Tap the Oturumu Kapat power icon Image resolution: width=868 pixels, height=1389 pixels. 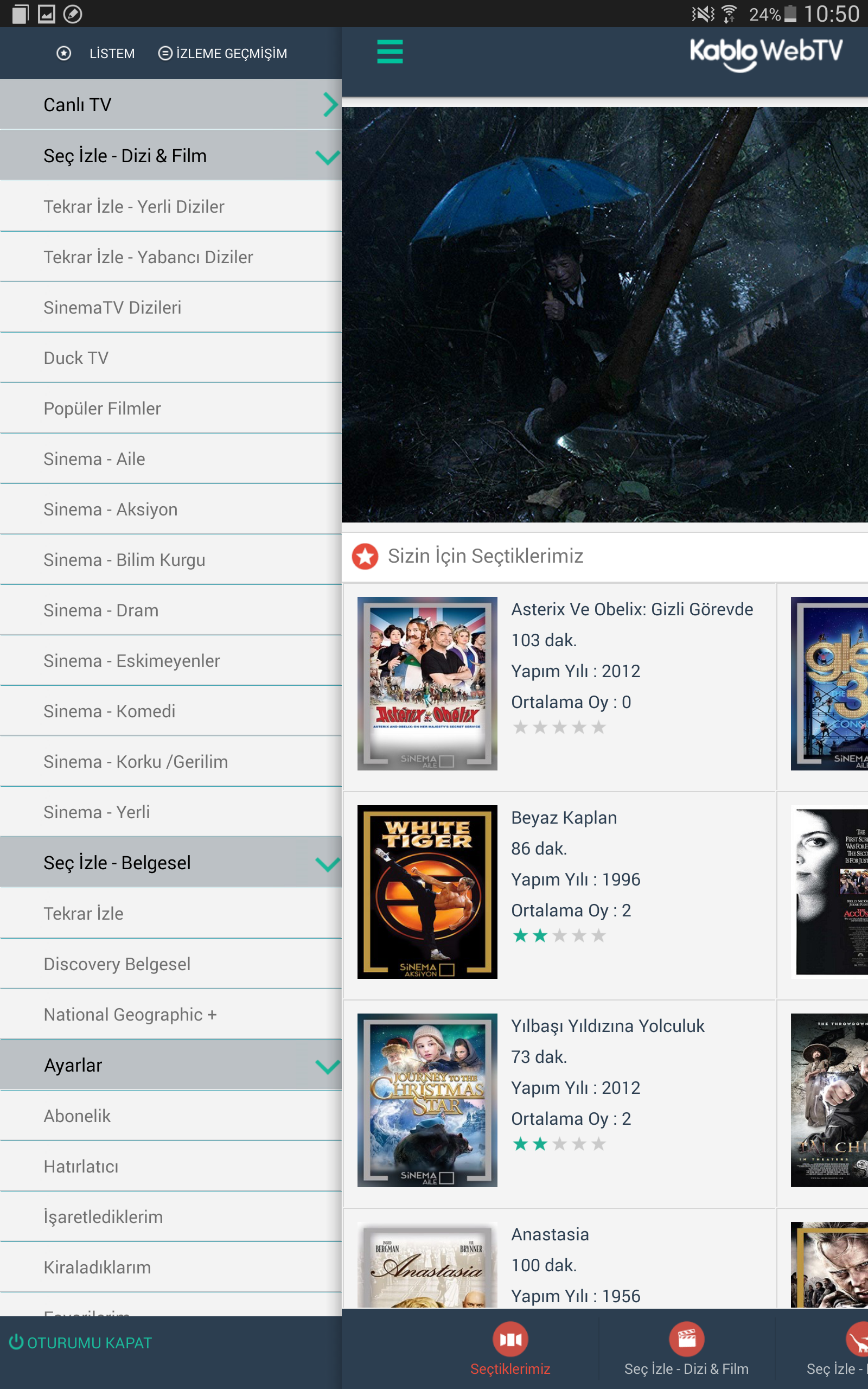coord(16,1342)
